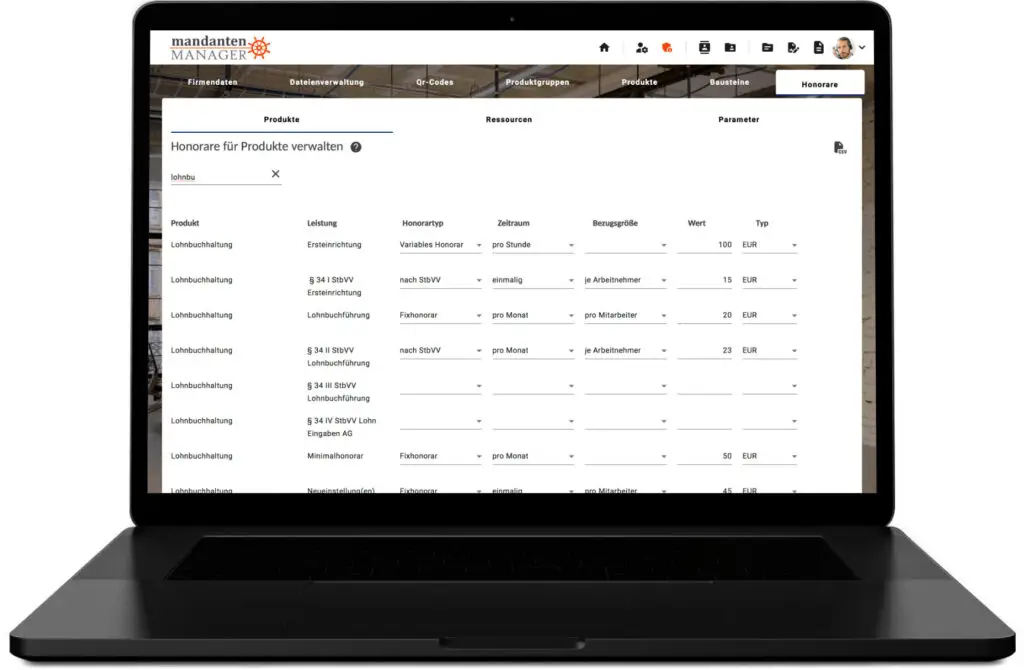
Task: Open 'Fixhonorar' dropdown in Minimalhonorar row
Action: pyautogui.click(x=441, y=456)
